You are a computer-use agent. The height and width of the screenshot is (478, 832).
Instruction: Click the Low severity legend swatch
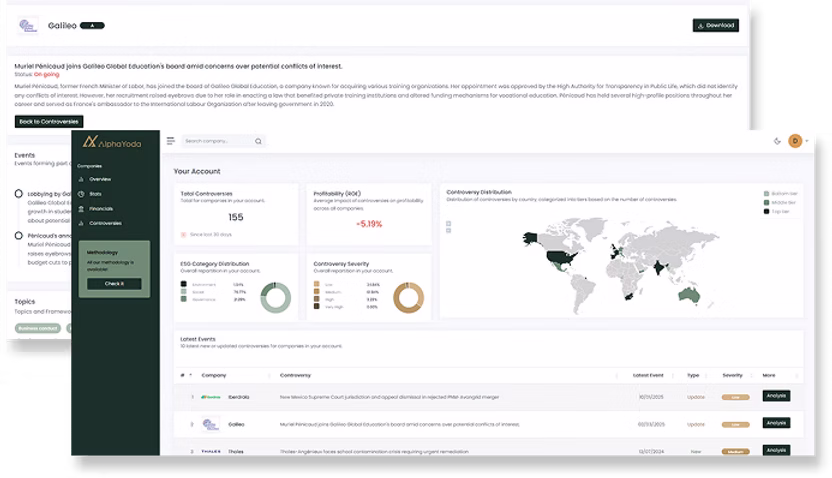pyautogui.click(x=317, y=284)
